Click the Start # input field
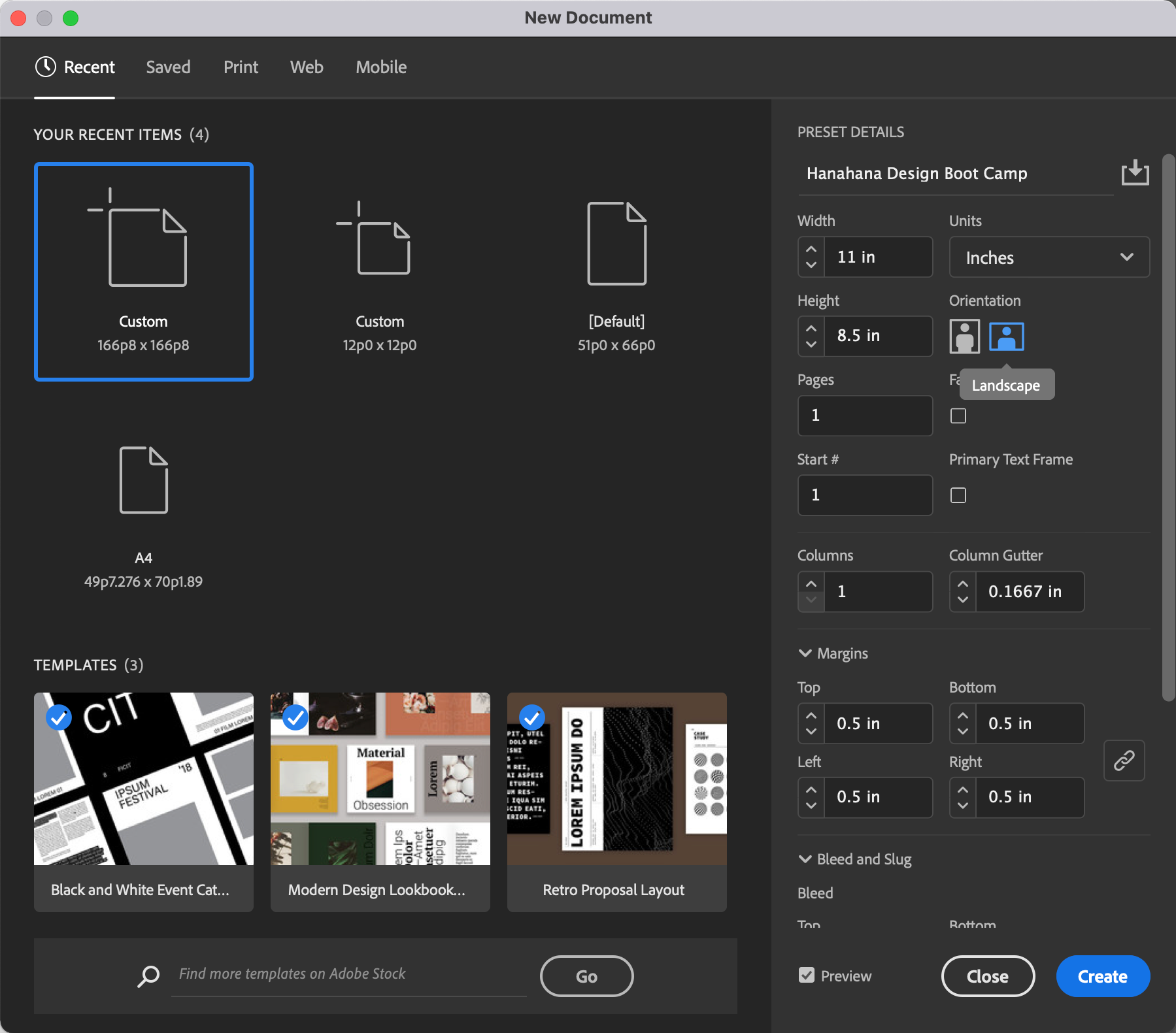The height and width of the screenshot is (1033, 1176). [x=865, y=495]
